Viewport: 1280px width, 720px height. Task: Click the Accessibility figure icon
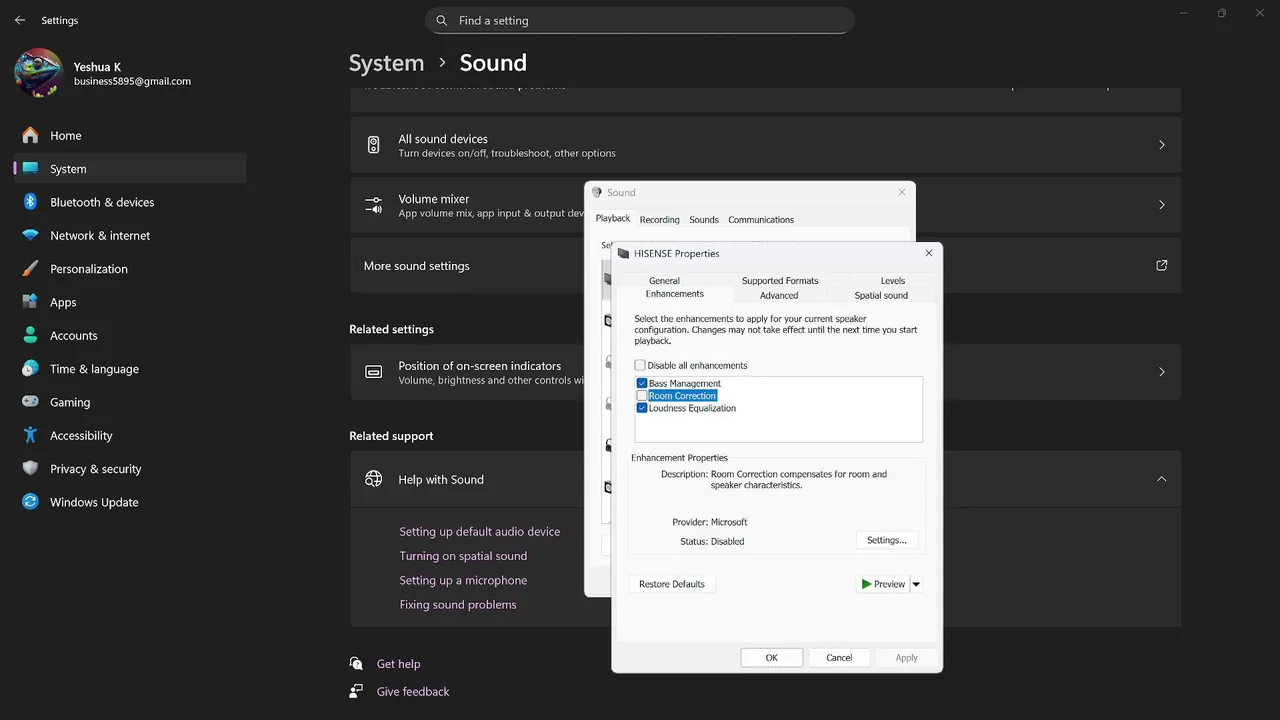30,436
